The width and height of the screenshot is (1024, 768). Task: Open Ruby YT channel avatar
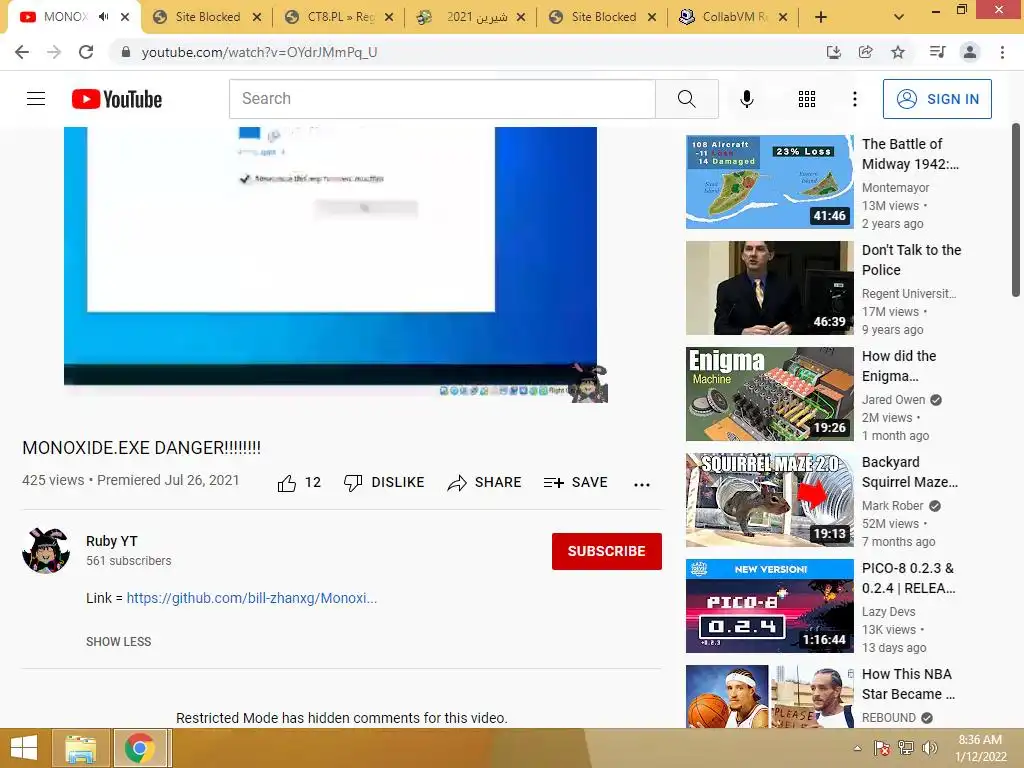tap(46, 551)
